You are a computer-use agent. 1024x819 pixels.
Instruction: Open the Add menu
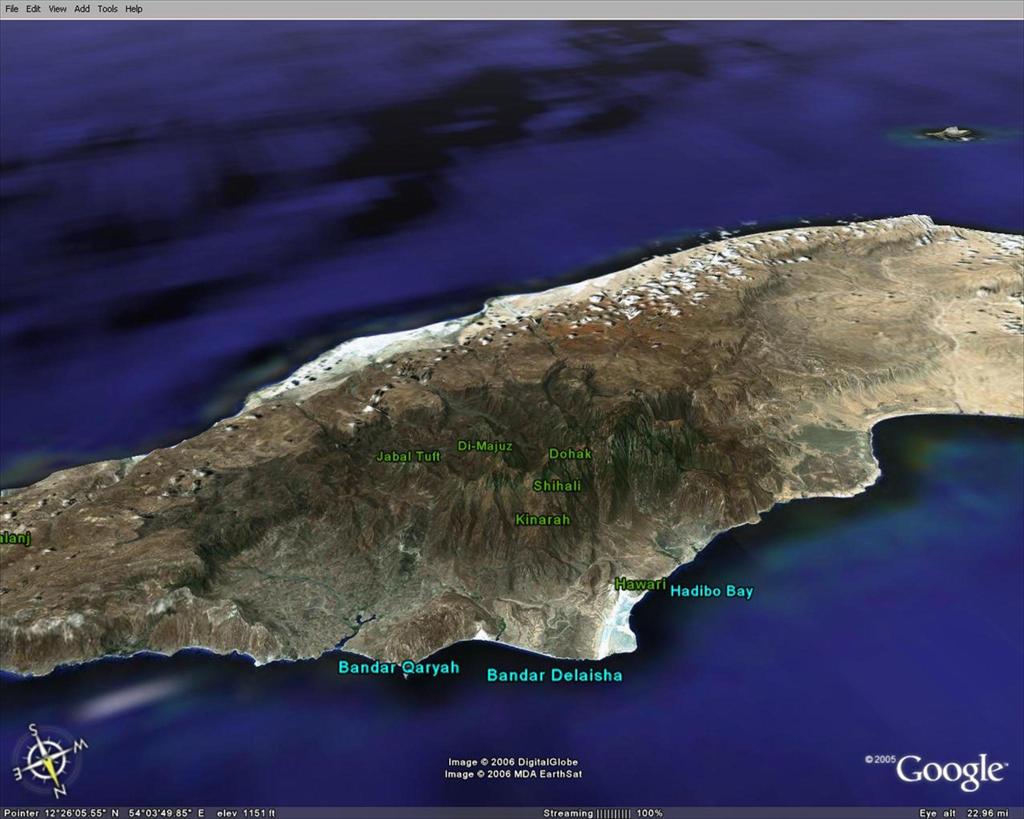pyautogui.click(x=82, y=9)
